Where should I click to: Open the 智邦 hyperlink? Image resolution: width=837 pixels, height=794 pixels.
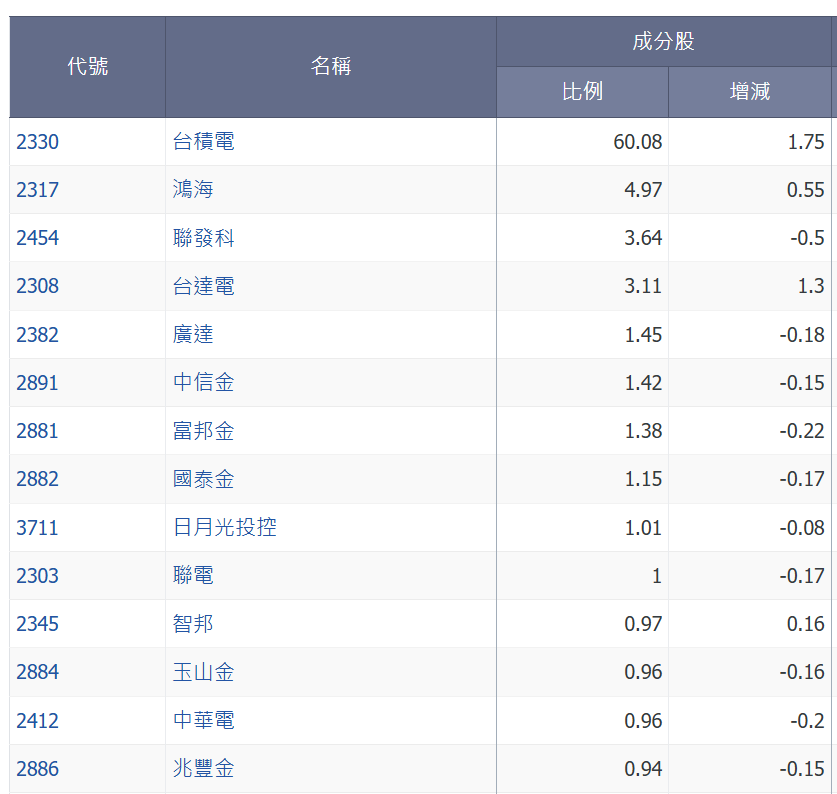click(193, 623)
